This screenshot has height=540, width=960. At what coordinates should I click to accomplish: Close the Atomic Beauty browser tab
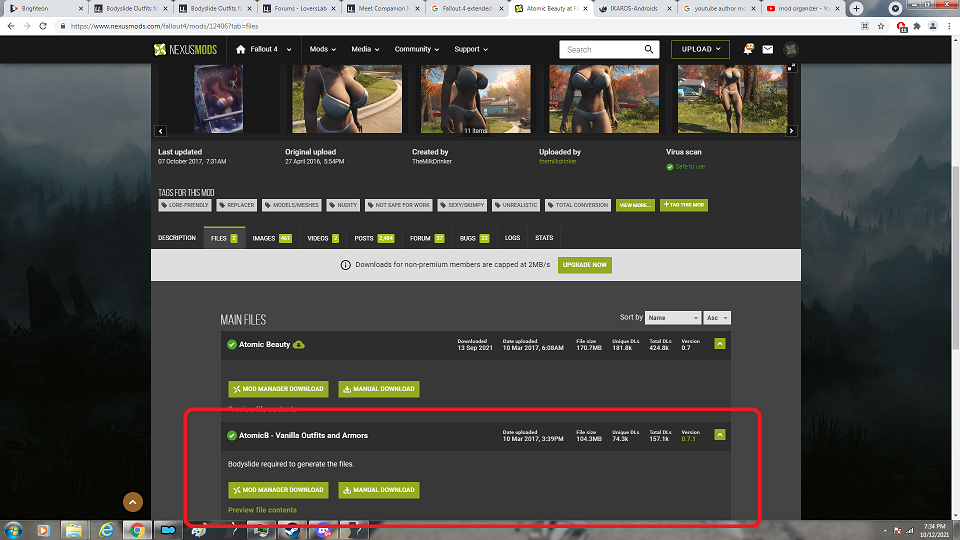[x=585, y=9]
